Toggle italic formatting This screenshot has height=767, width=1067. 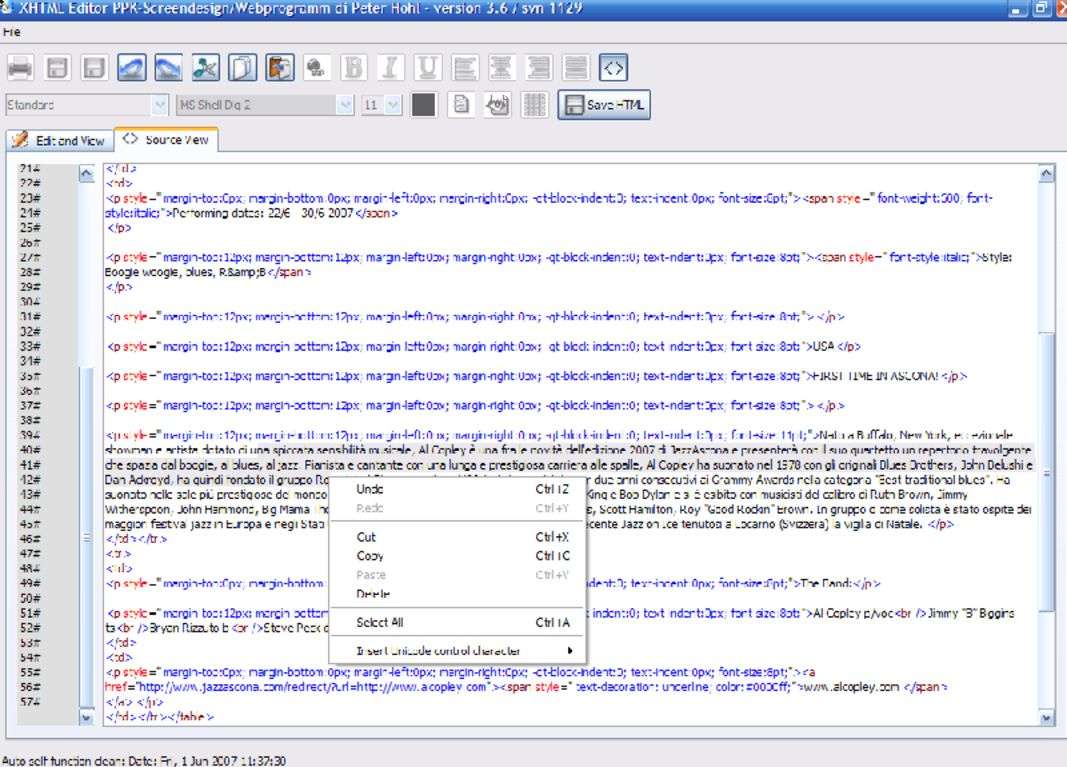coord(391,67)
